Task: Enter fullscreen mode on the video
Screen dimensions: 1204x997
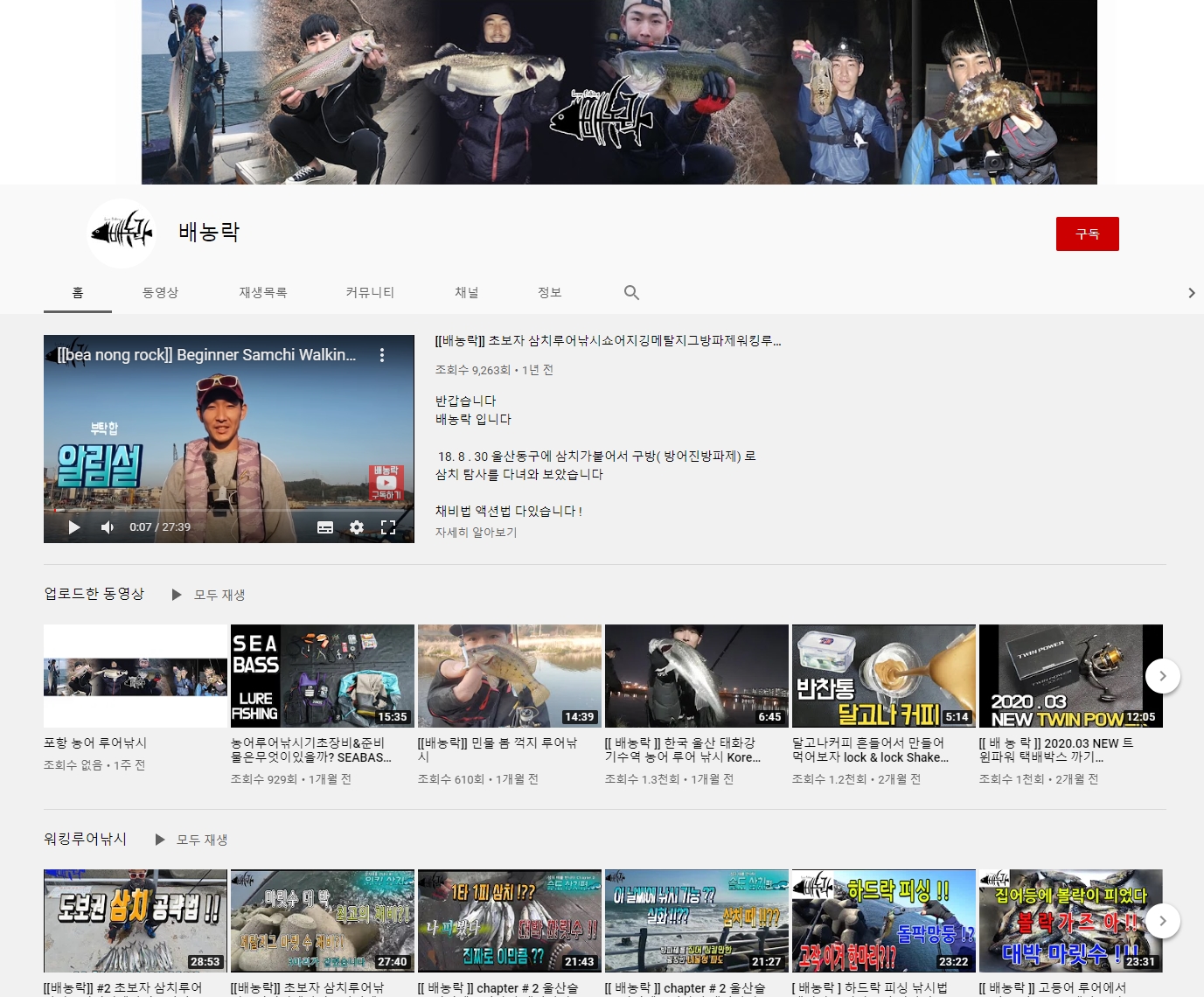Action: coord(388,527)
